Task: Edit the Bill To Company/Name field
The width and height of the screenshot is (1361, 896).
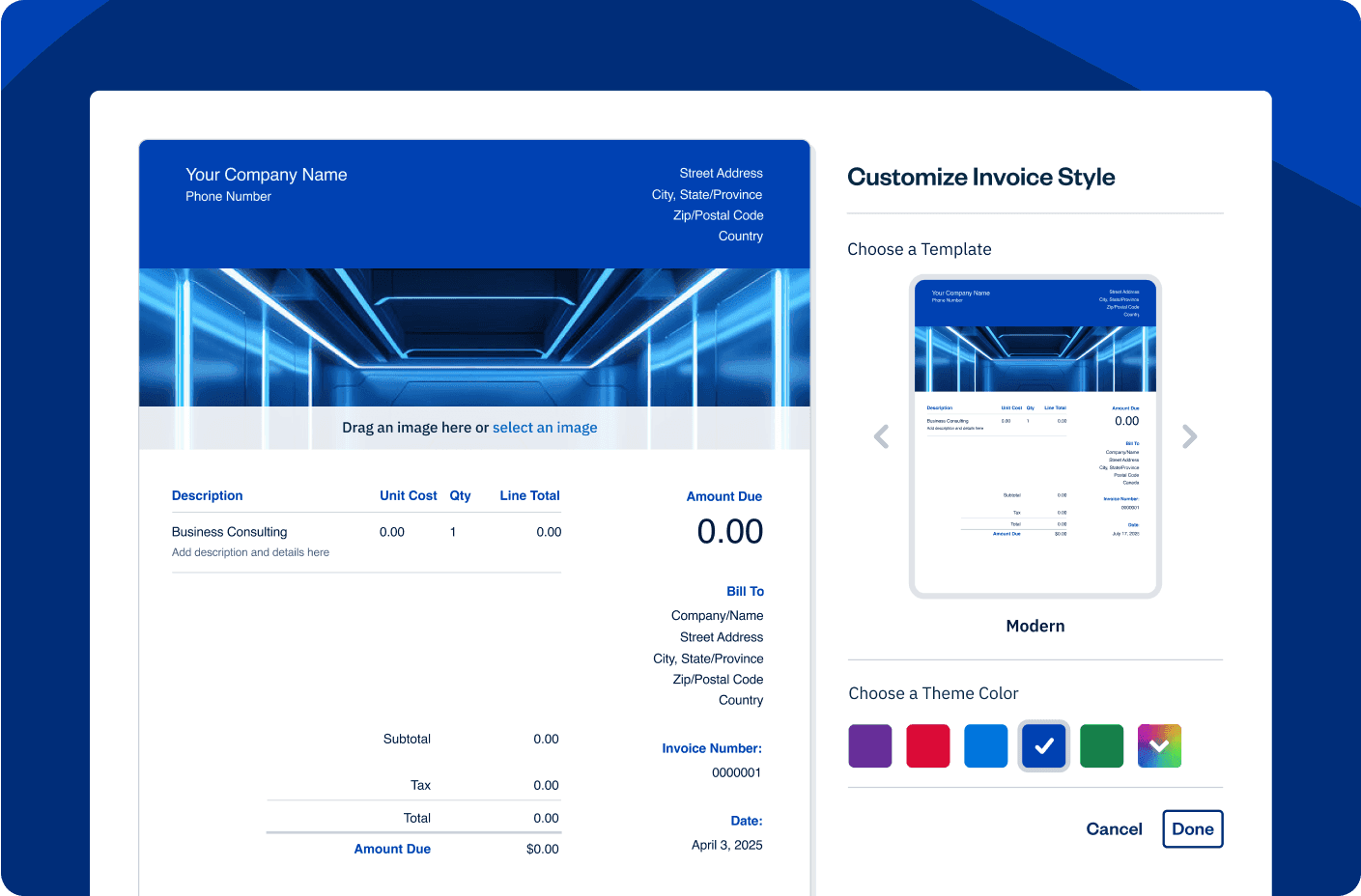Action: click(717, 616)
